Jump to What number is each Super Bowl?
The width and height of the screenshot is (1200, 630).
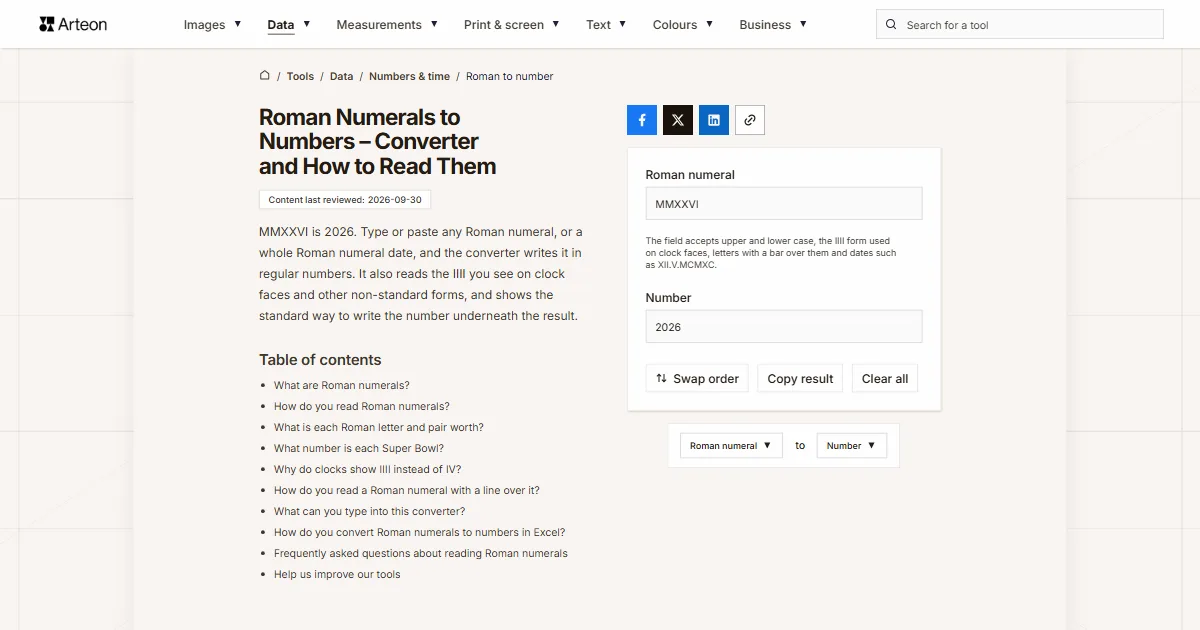(x=359, y=448)
